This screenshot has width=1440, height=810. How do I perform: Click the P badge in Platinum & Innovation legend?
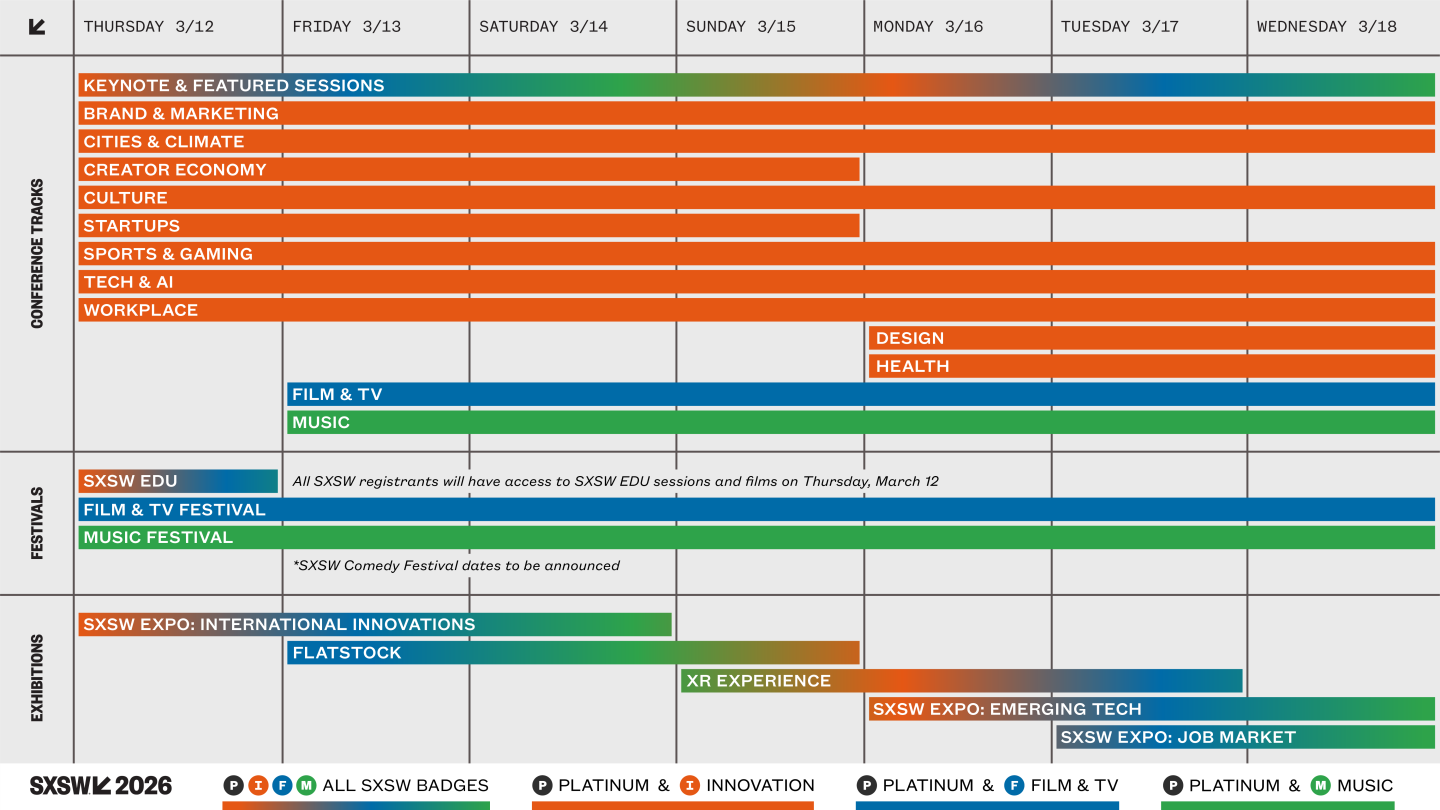pos(542,785)
